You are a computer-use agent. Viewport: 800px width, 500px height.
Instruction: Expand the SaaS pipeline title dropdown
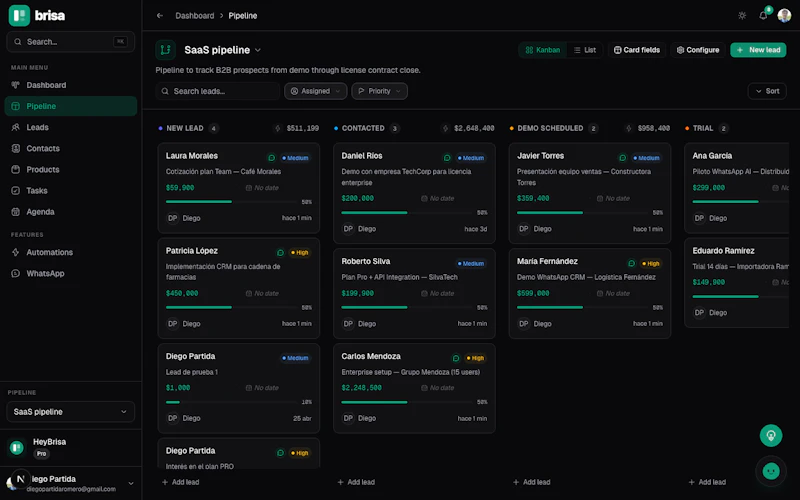[258, 50]
